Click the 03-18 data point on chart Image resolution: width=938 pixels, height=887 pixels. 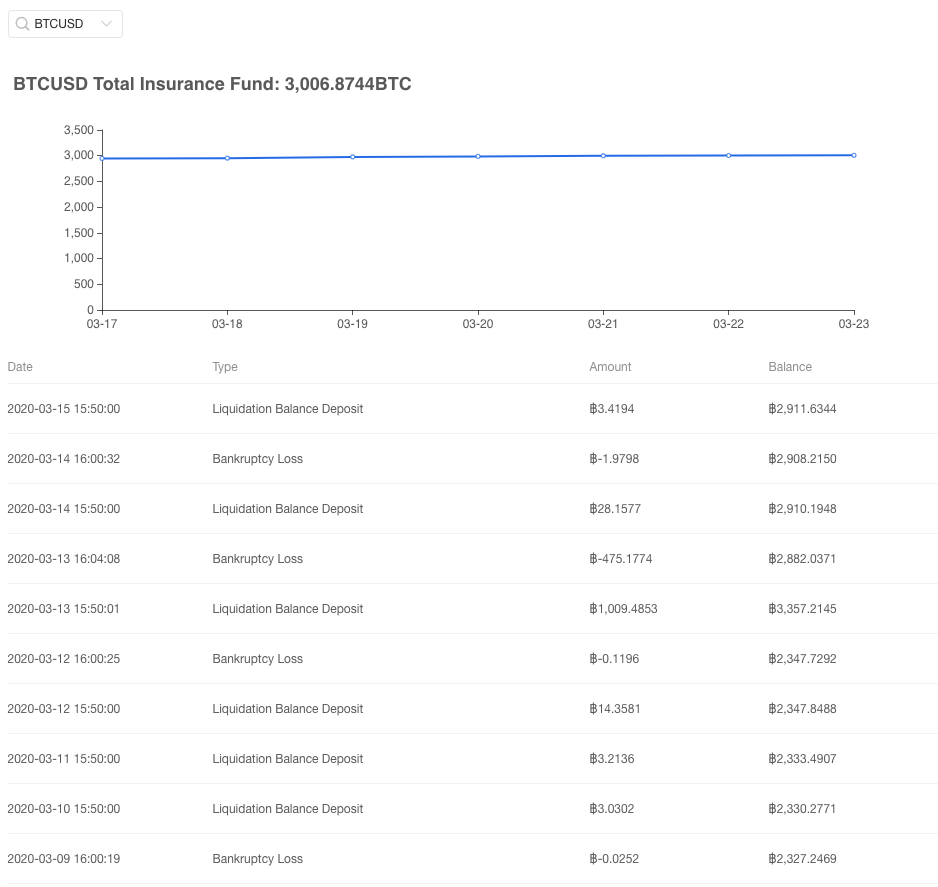(x=227, y=158)
